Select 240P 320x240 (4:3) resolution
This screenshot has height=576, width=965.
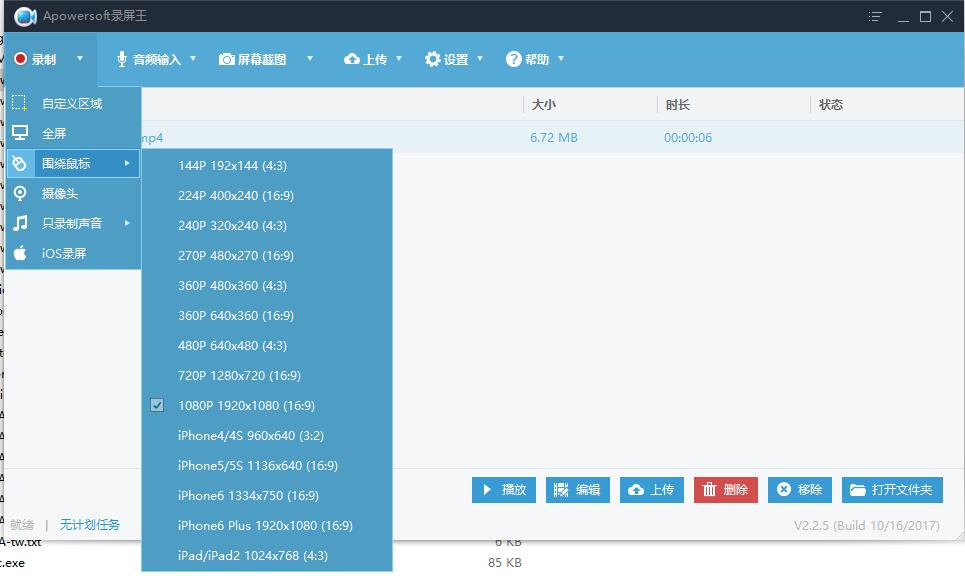pyautogui.click(x=267, y=225)
